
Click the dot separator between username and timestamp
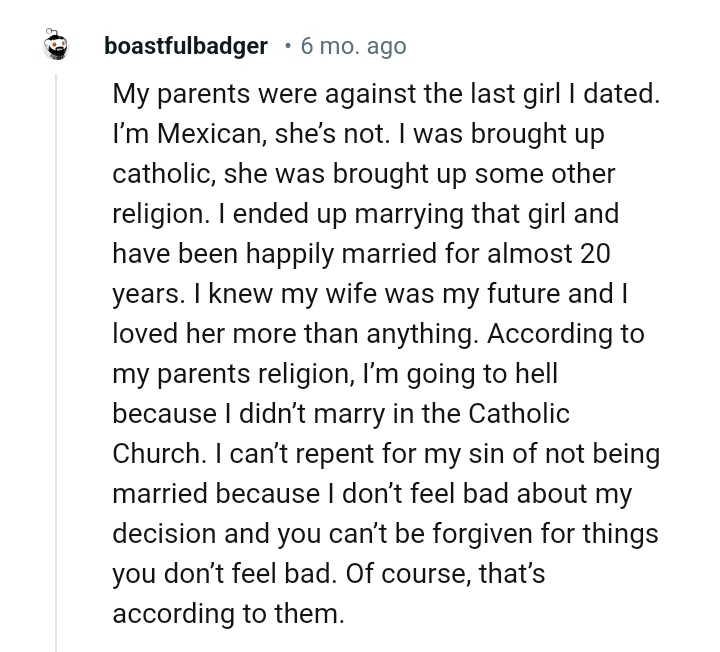(288, 46)
